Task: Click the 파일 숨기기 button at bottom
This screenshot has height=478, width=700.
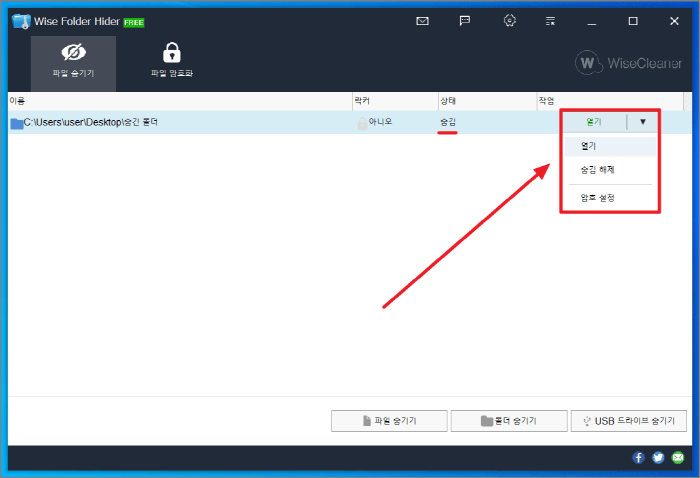Action: [389, 421]
